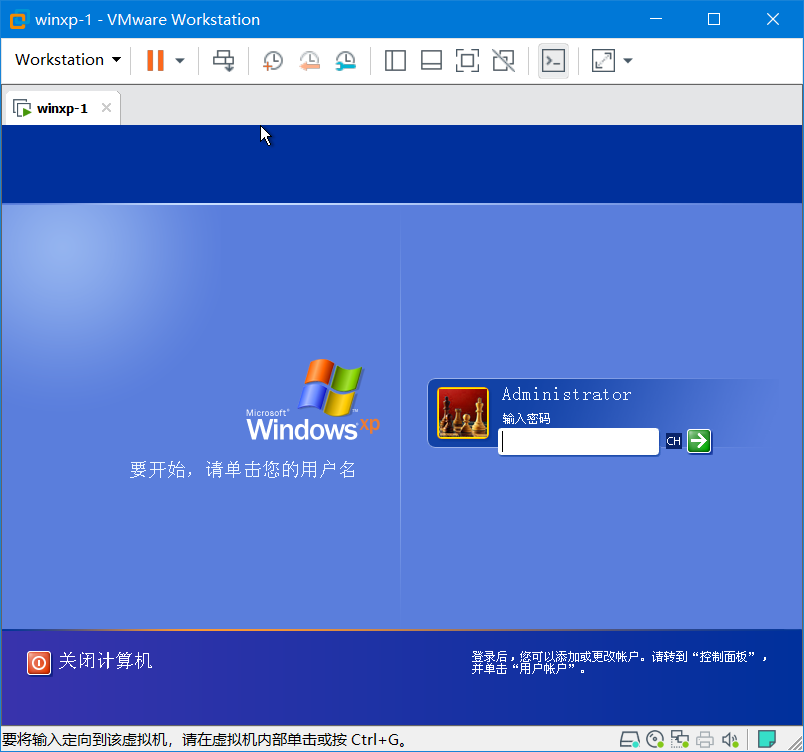The image size is (804, 752).
Task: Click the VMware Workstation title bar logo
Action: coord(18,20)
